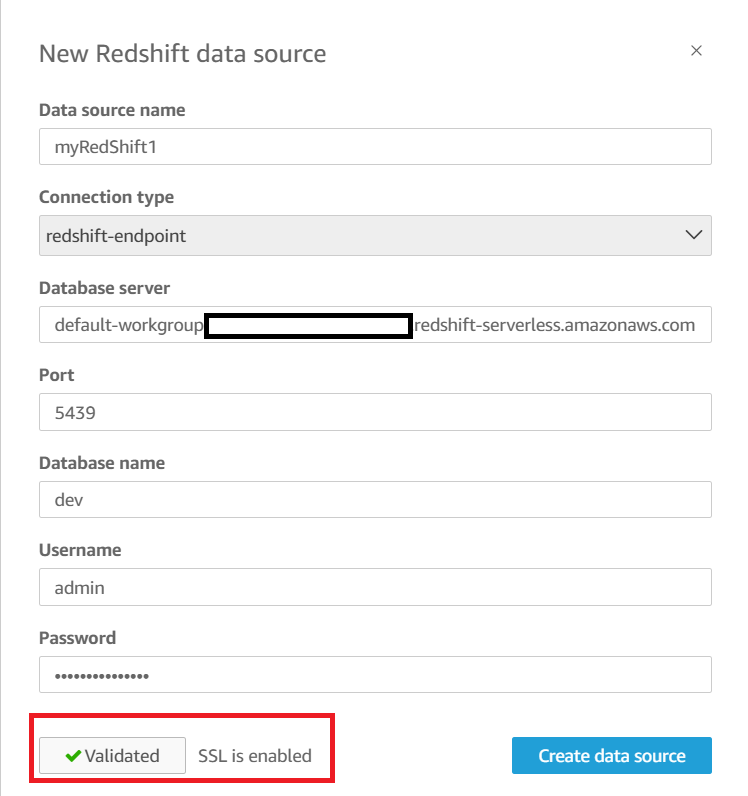
Task: Click the Database server label
Action: point(104,288)
